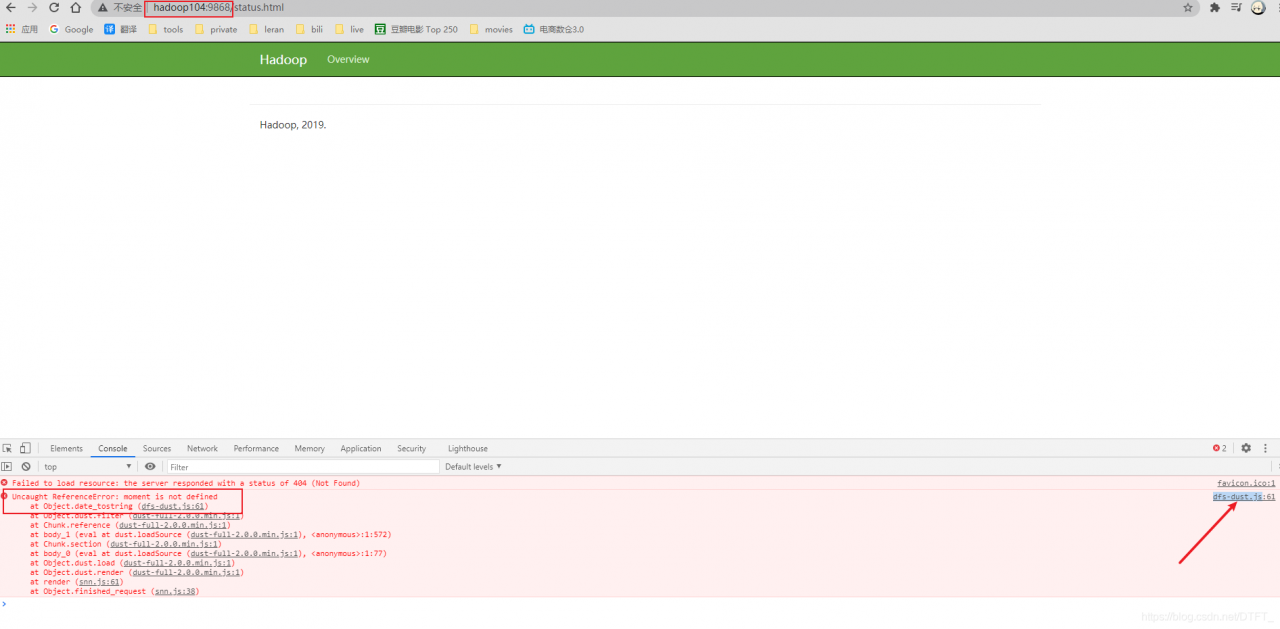1280x629 pixels.
Task: Open the 电商数仓3.0 bookmark
Action: 553,29
